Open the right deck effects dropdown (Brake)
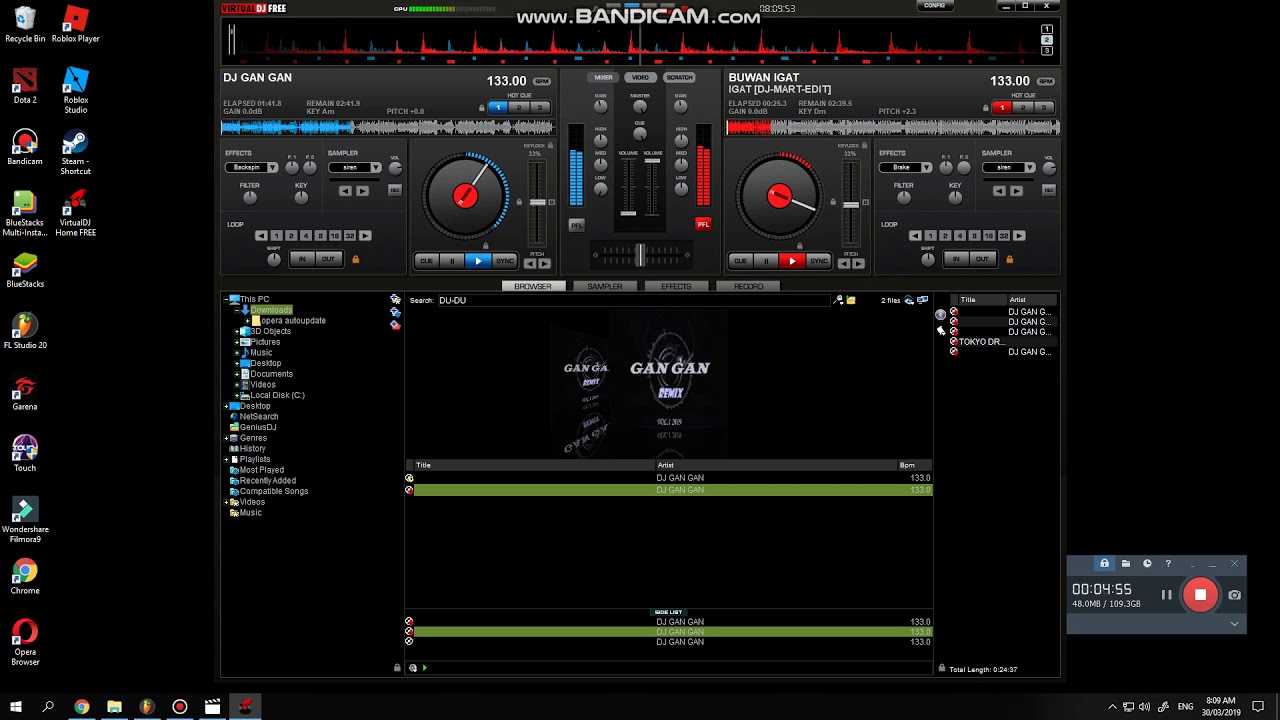The image size is (1280, 720). click(x=906, y=167)
